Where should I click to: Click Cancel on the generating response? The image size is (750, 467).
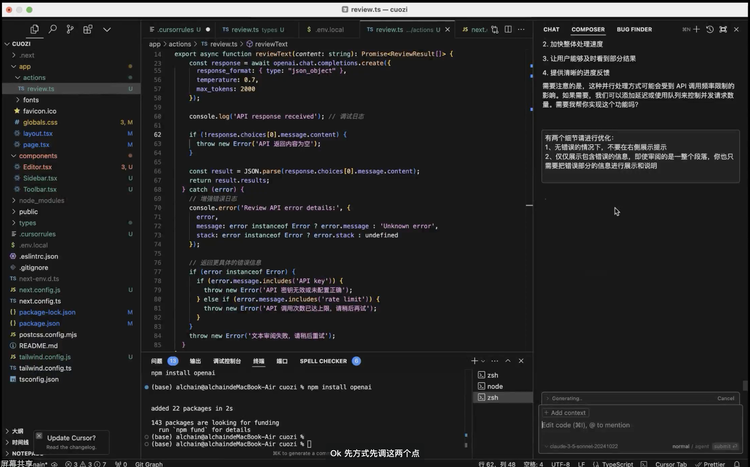coord(726,398)
